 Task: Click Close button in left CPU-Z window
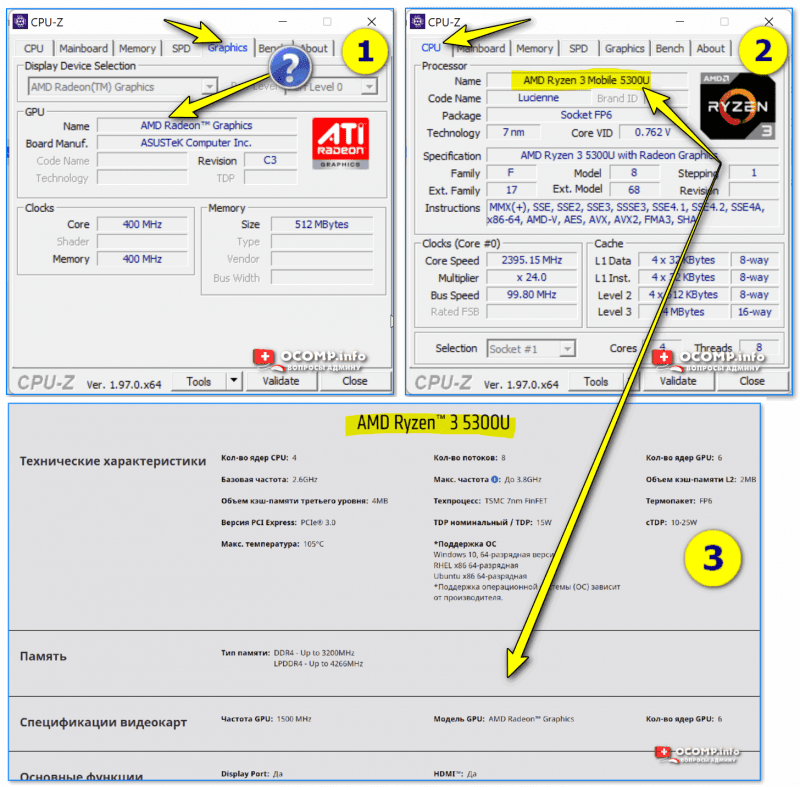pos(355,381)
